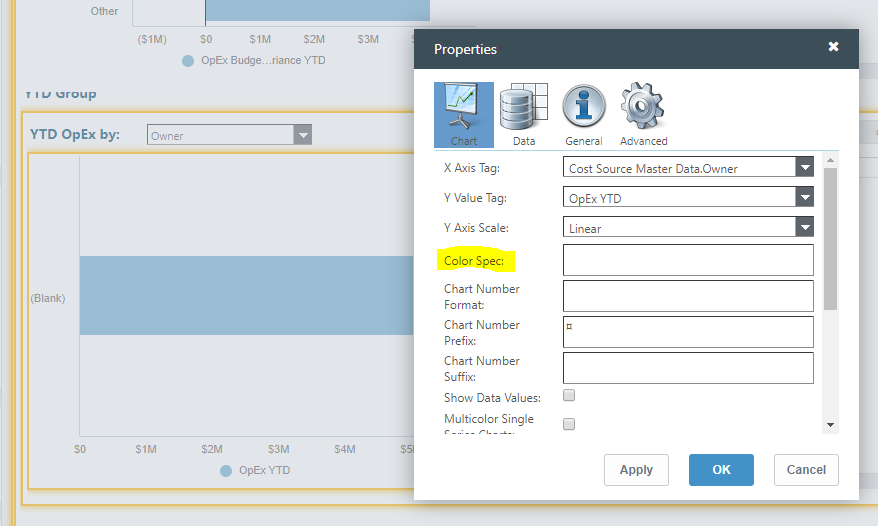Click the properties scrollbar down arrow
The image size is (878, 526).
tap(830, 425)
